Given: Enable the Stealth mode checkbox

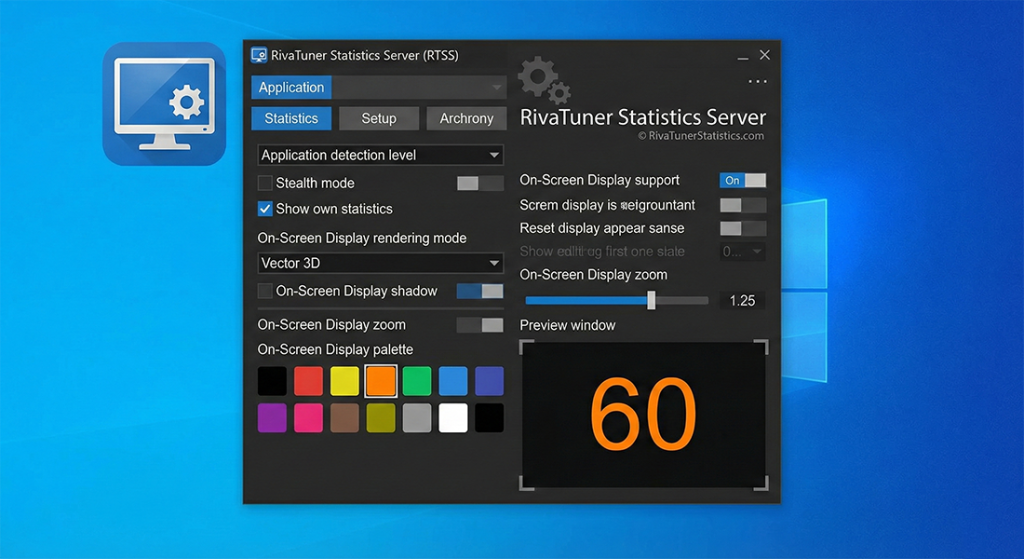Looking at the screenshot, I should [x=265, y=183].
